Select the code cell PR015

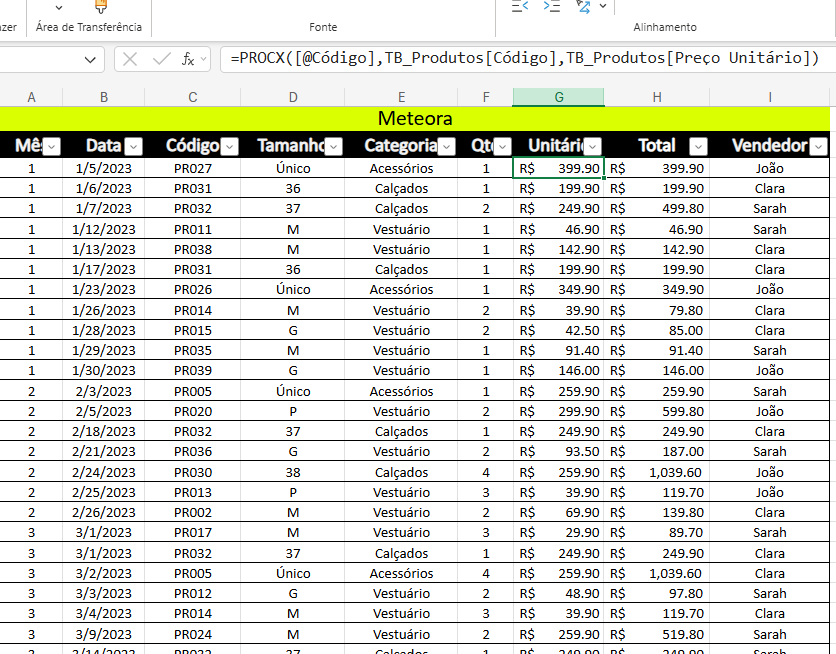tap(192, 330)
